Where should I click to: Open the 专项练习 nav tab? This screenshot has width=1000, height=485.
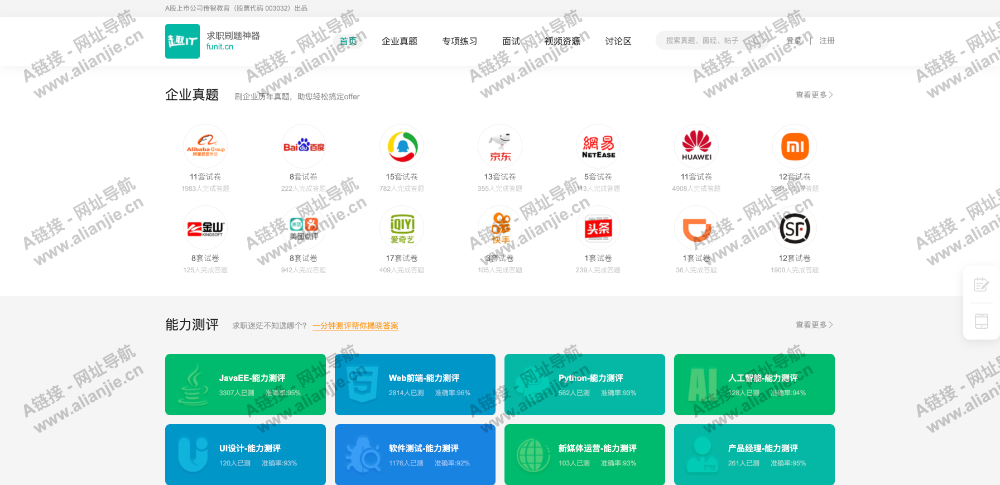point(460,41)
